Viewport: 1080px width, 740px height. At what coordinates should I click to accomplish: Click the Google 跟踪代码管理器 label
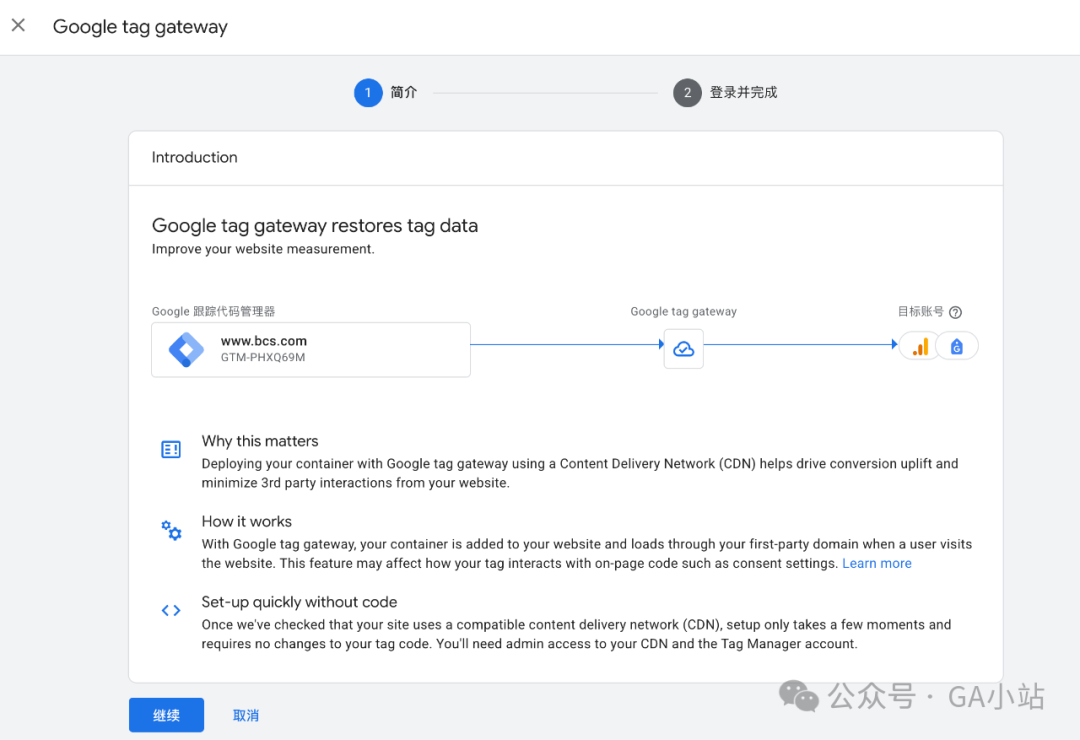tap(214, 311)
